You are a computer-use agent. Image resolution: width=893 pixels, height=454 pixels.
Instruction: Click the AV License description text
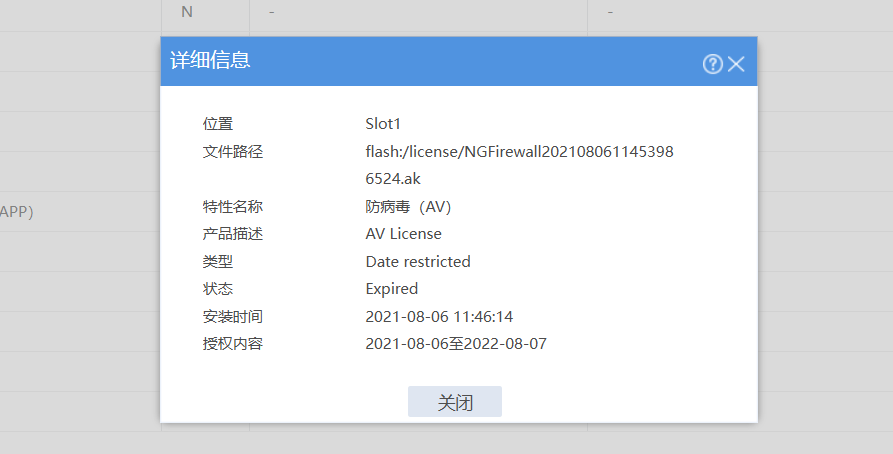(x=403, y=234)
